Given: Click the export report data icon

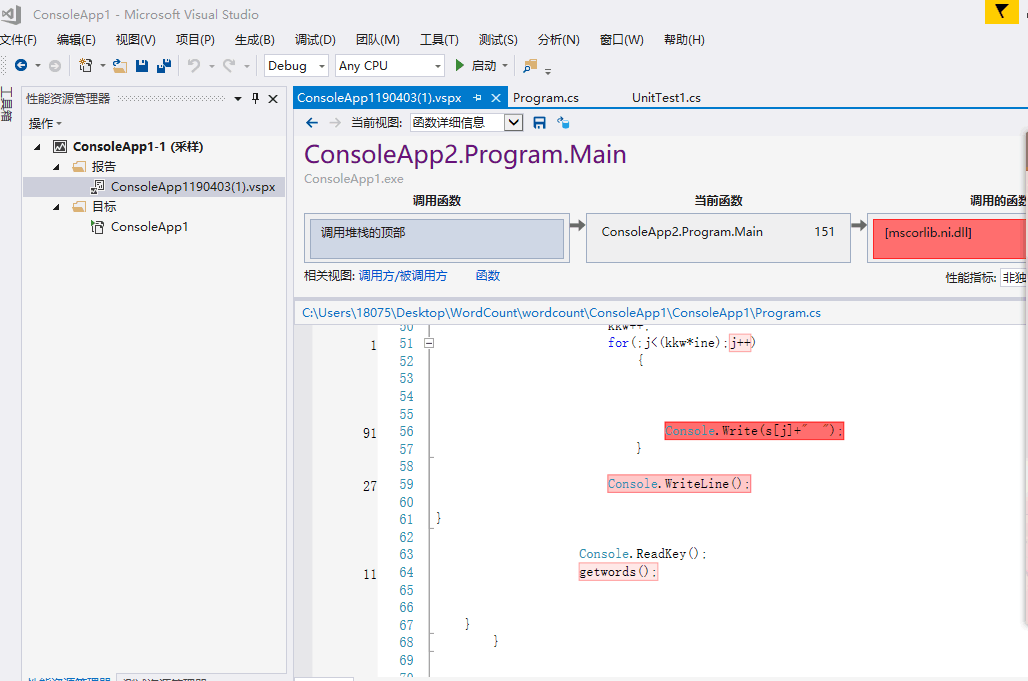Looking at the screenshot, I should 563,123.
